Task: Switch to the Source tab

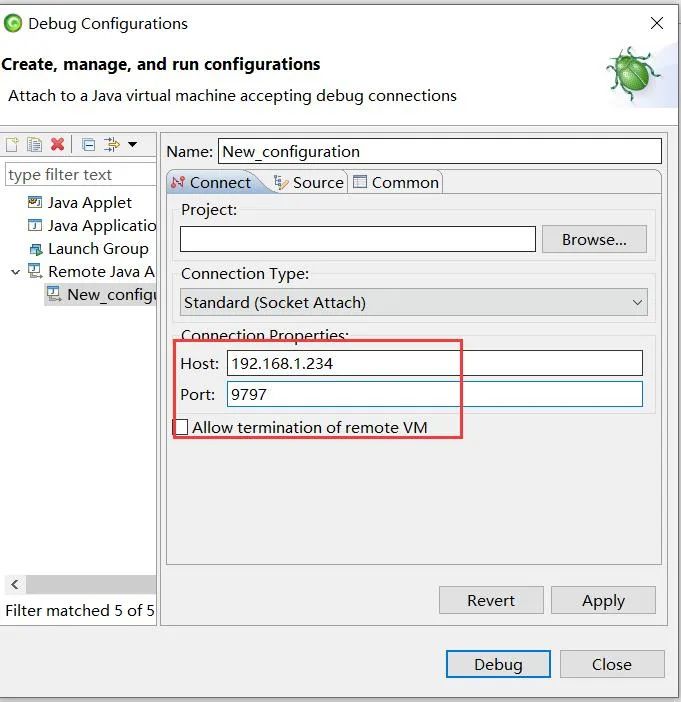Action: click(x=309, y=182)
